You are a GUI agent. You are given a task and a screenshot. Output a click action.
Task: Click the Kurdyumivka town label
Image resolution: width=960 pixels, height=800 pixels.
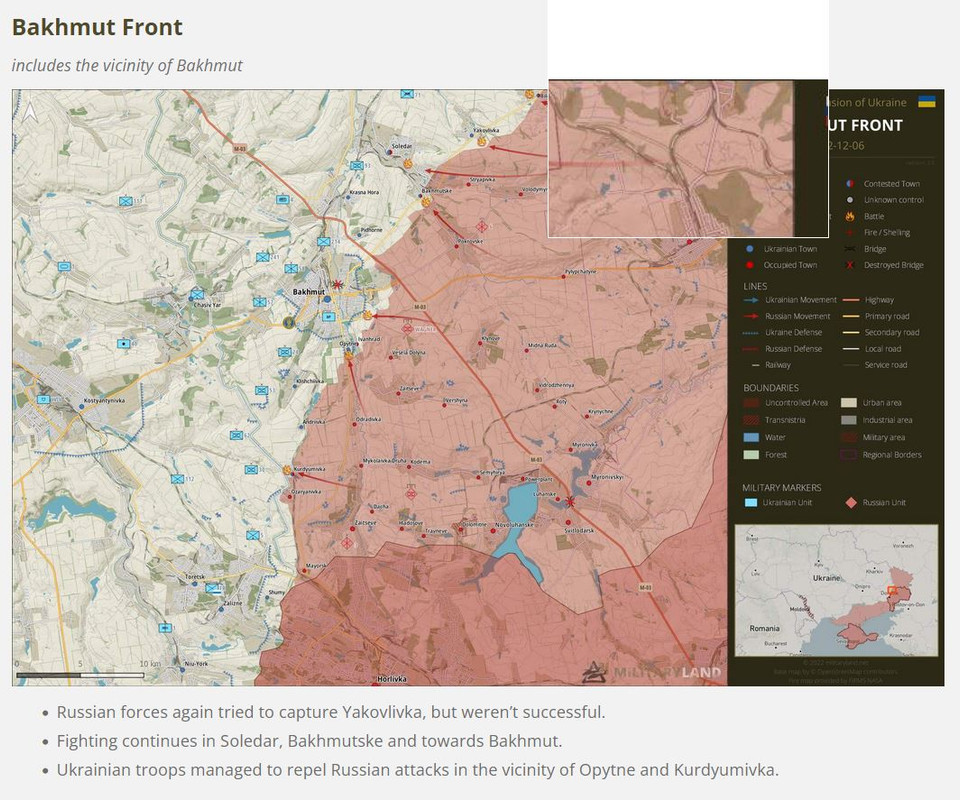click(x=310, y=469)
